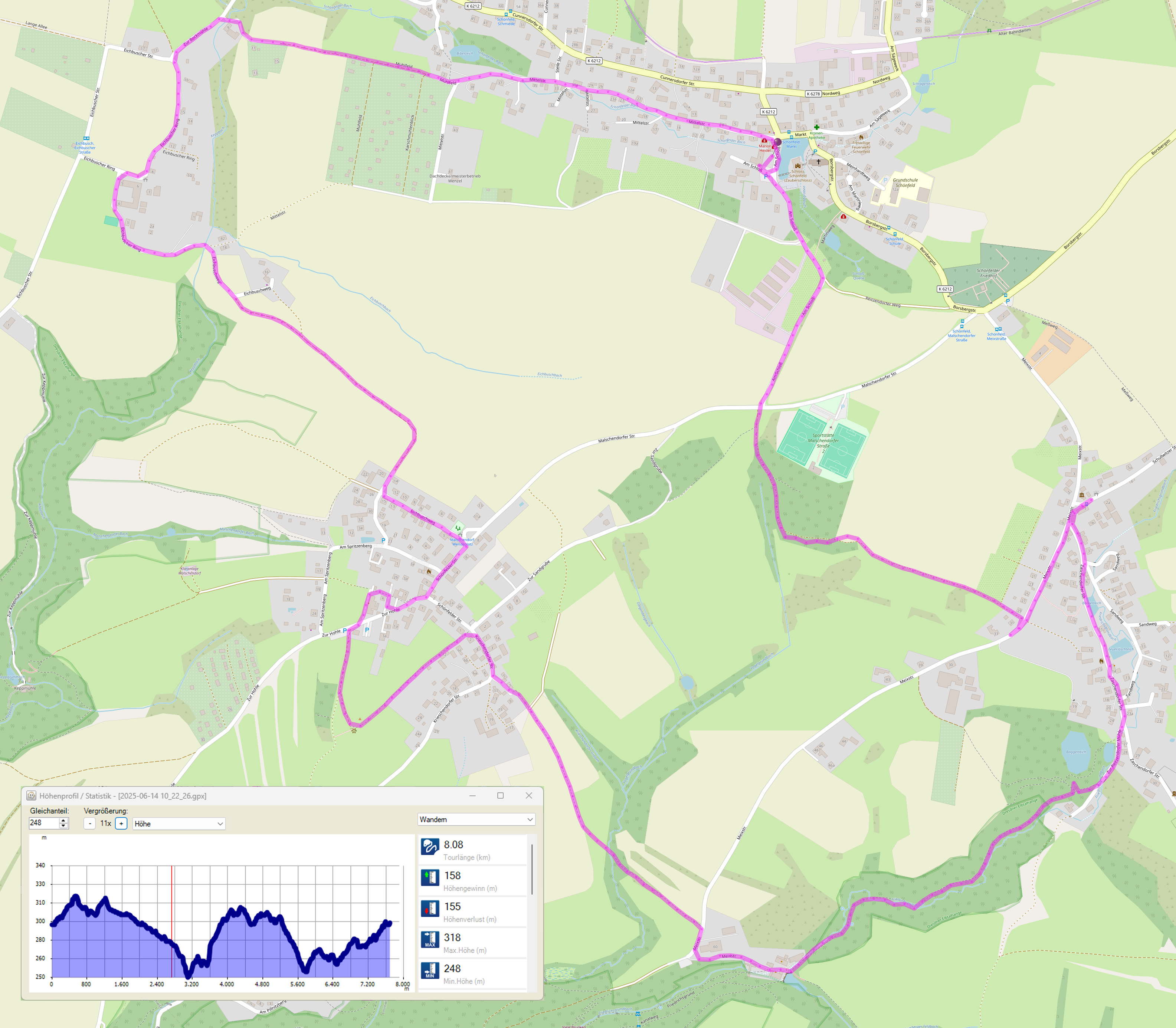This screenshot has width=1176, height=1028.
Task: Click the Höhenverlust red arrow icon
Action: coord(430,909)
